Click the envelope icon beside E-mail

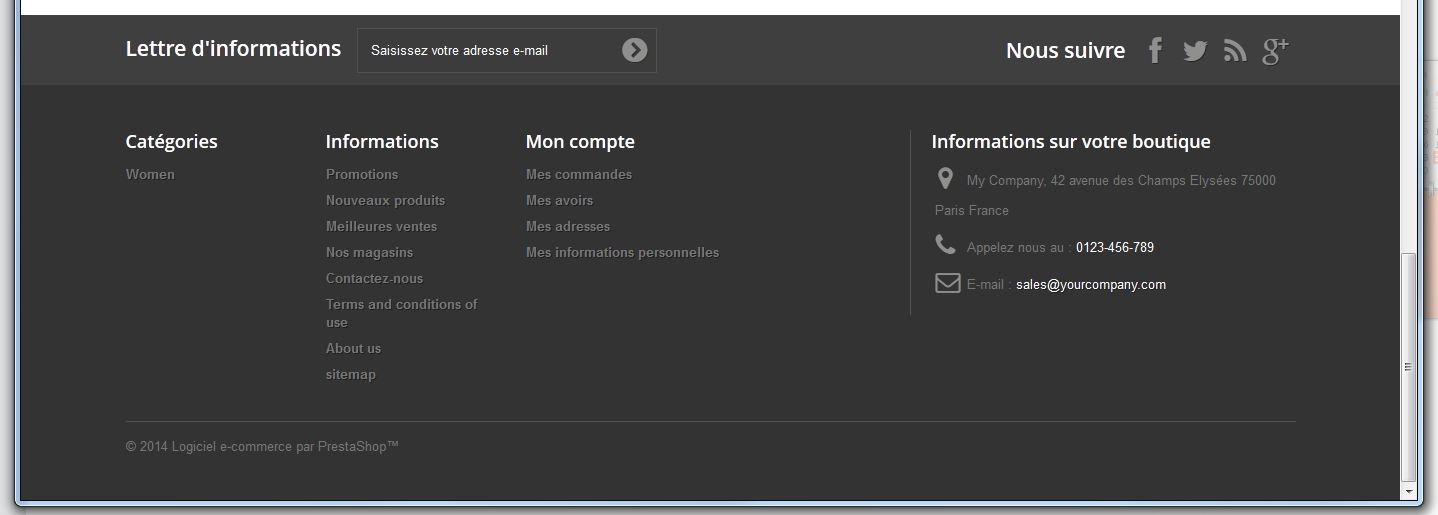click(947, 283)
